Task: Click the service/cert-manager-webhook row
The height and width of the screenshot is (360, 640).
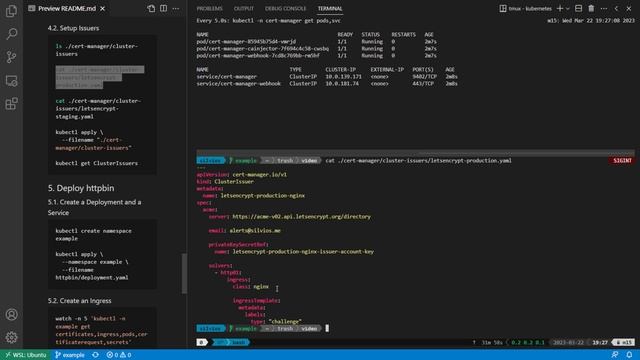Action: click(x=327, y=84)
